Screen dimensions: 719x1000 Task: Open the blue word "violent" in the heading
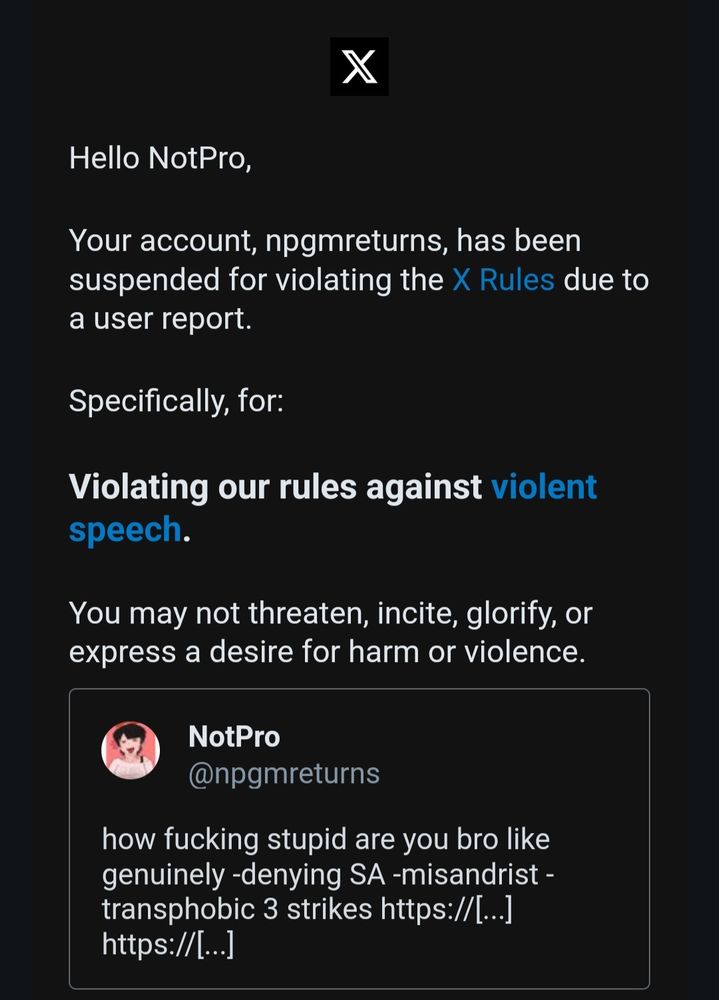point(544,487)
